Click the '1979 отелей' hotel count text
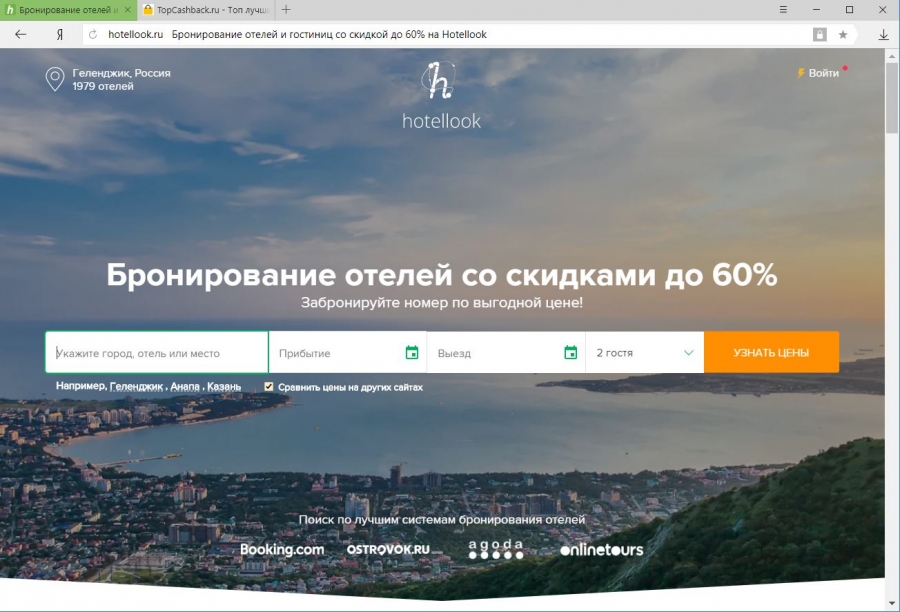This screenshot has width=900, height=612. pyautogui.click(x=103, y=86)
